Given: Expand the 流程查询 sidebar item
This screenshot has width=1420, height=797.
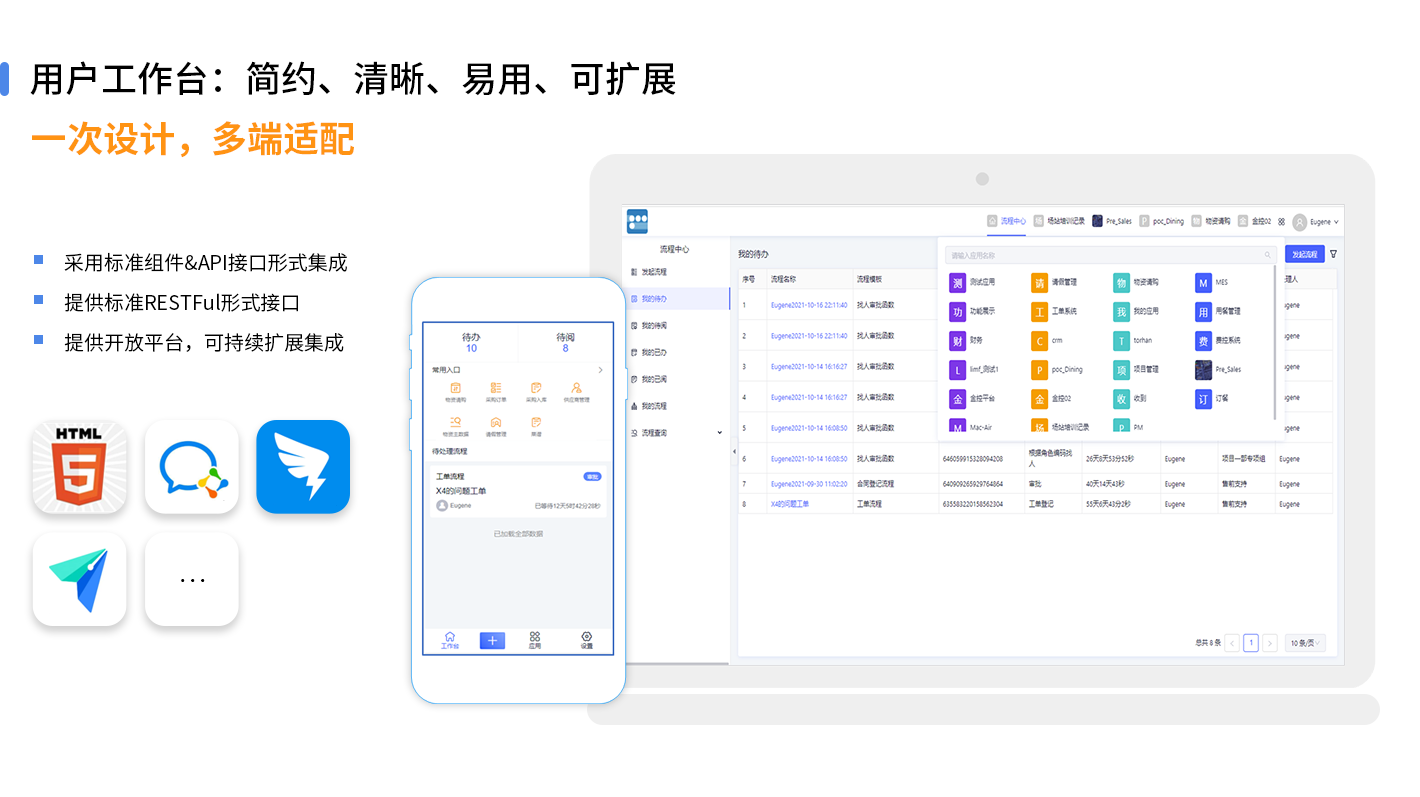Looking at the screenshot, I should (676, 433).
